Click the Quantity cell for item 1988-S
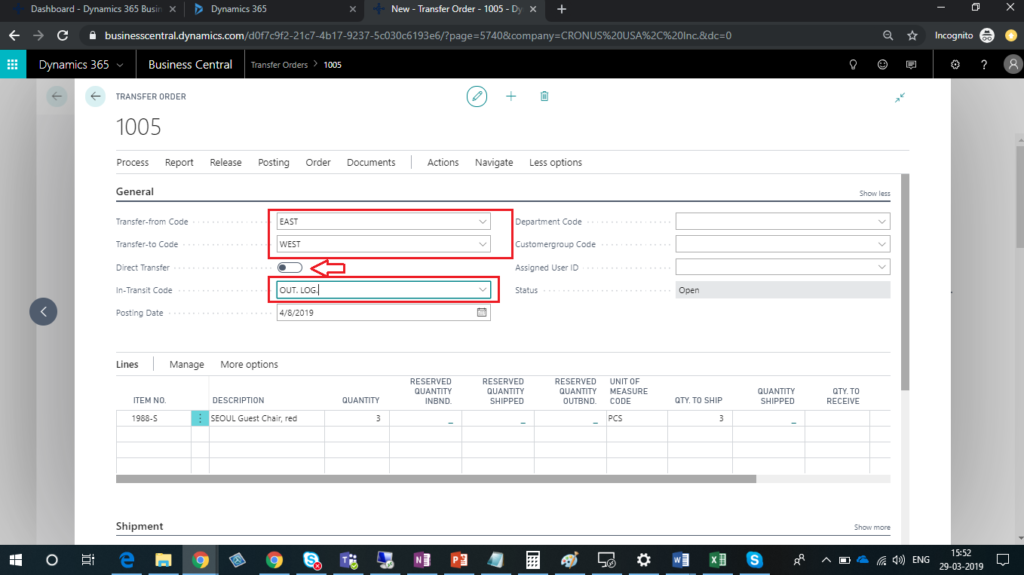Viewport: 1024px width, 575px height. point(357,418)
